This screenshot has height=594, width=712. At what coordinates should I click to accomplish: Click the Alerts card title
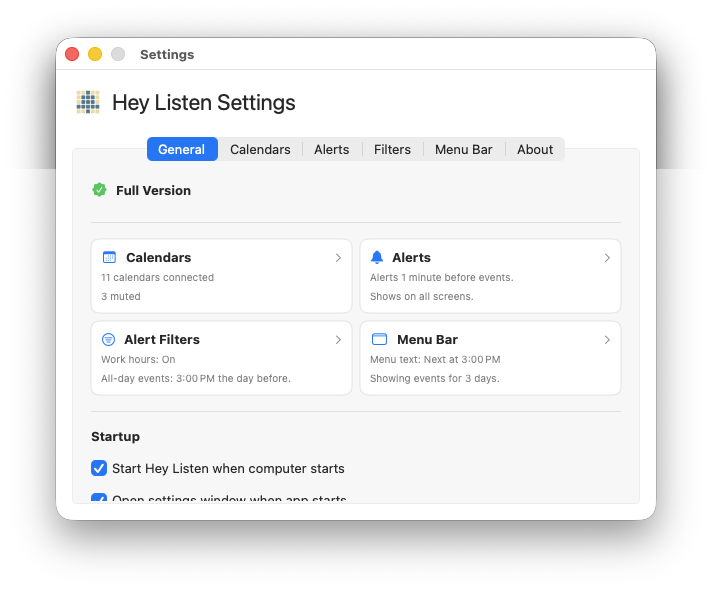[x=411, y=257]
